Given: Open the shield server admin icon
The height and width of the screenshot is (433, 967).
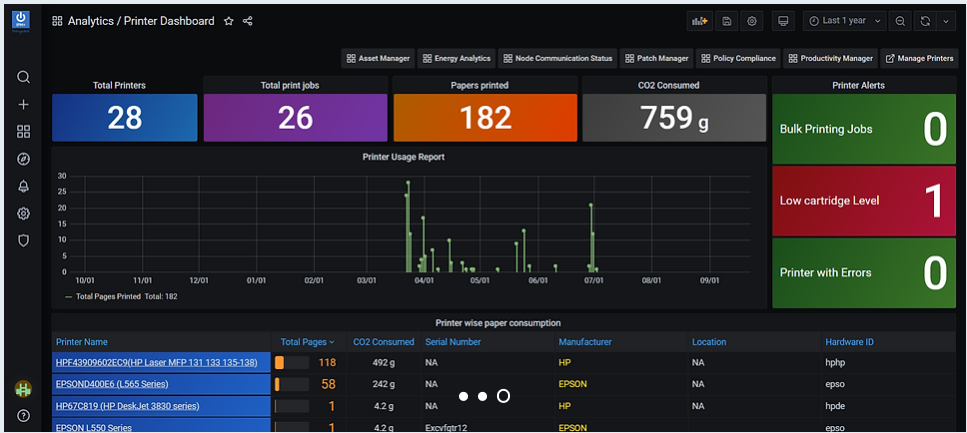Looking at the screenshot, I should click(x=23, y=241).
